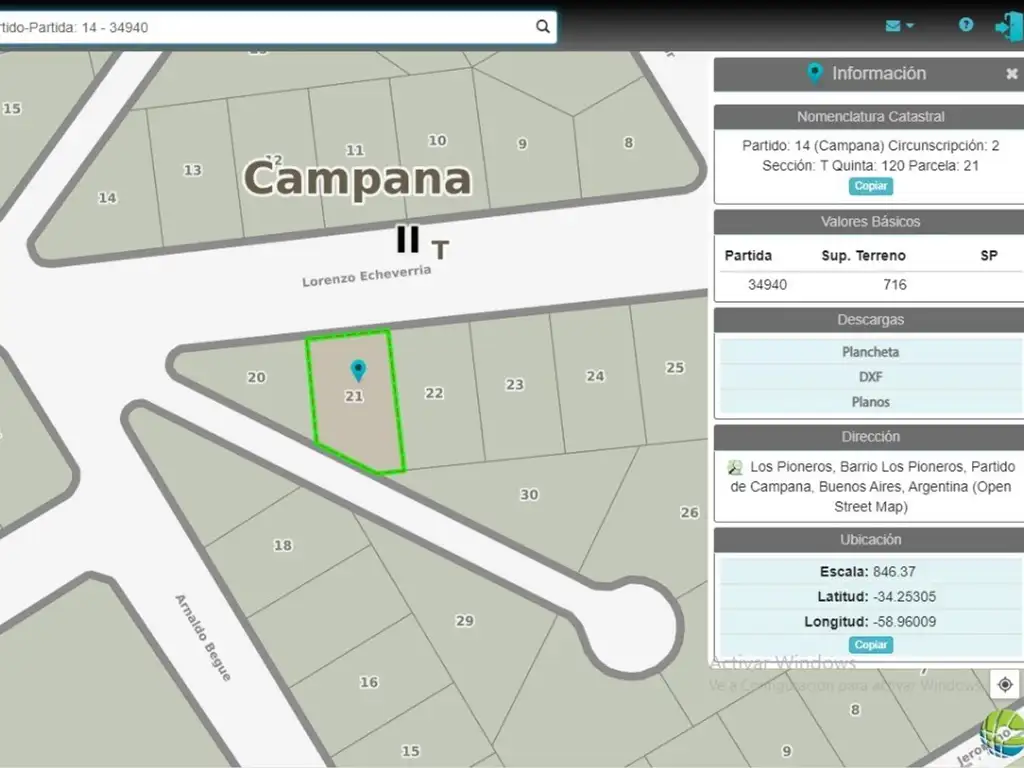Open the Planos download link
The height and width of the screenshot is (768, 1024).
870,402
